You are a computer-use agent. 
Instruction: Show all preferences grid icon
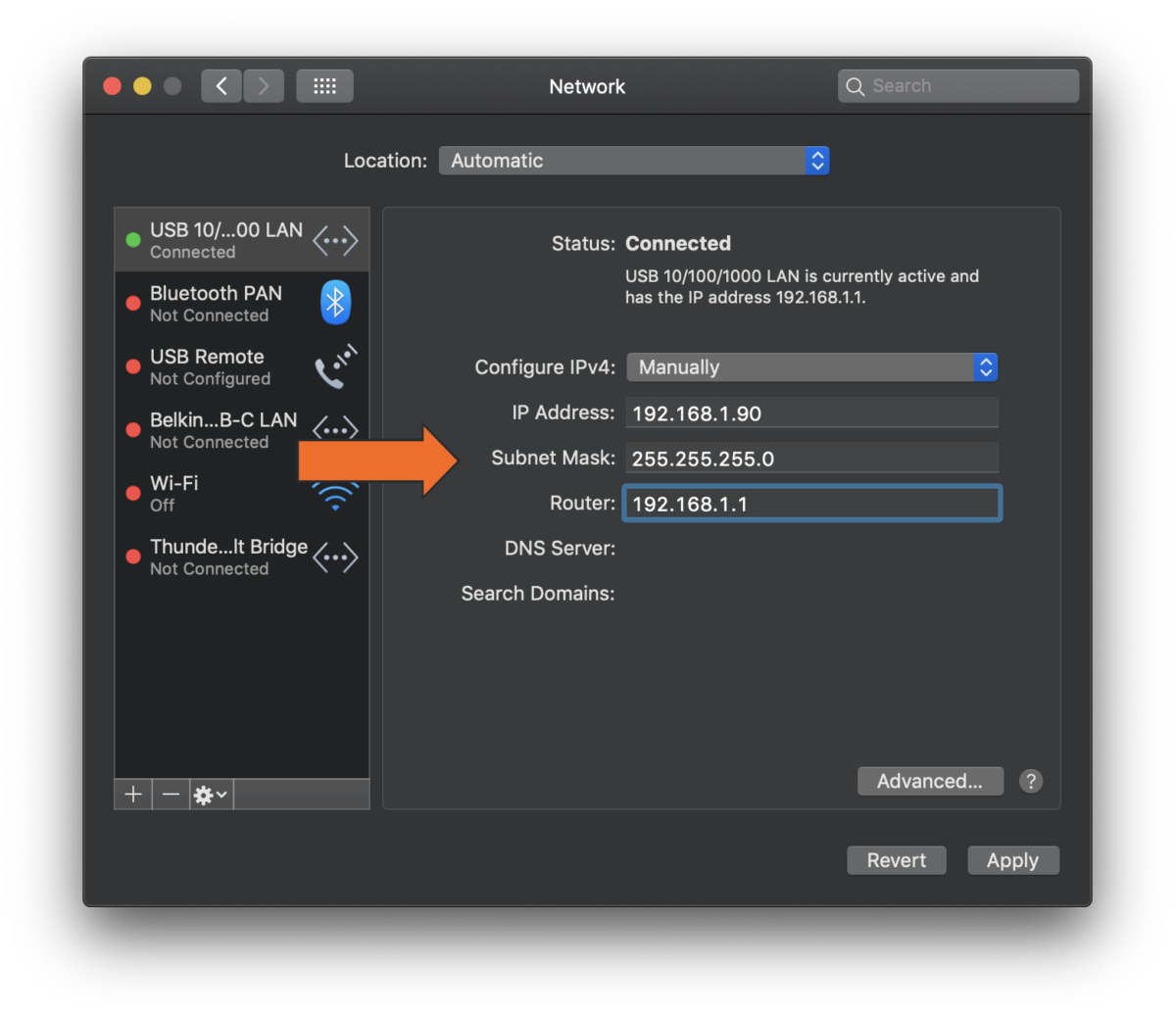(x=324, y=86)
